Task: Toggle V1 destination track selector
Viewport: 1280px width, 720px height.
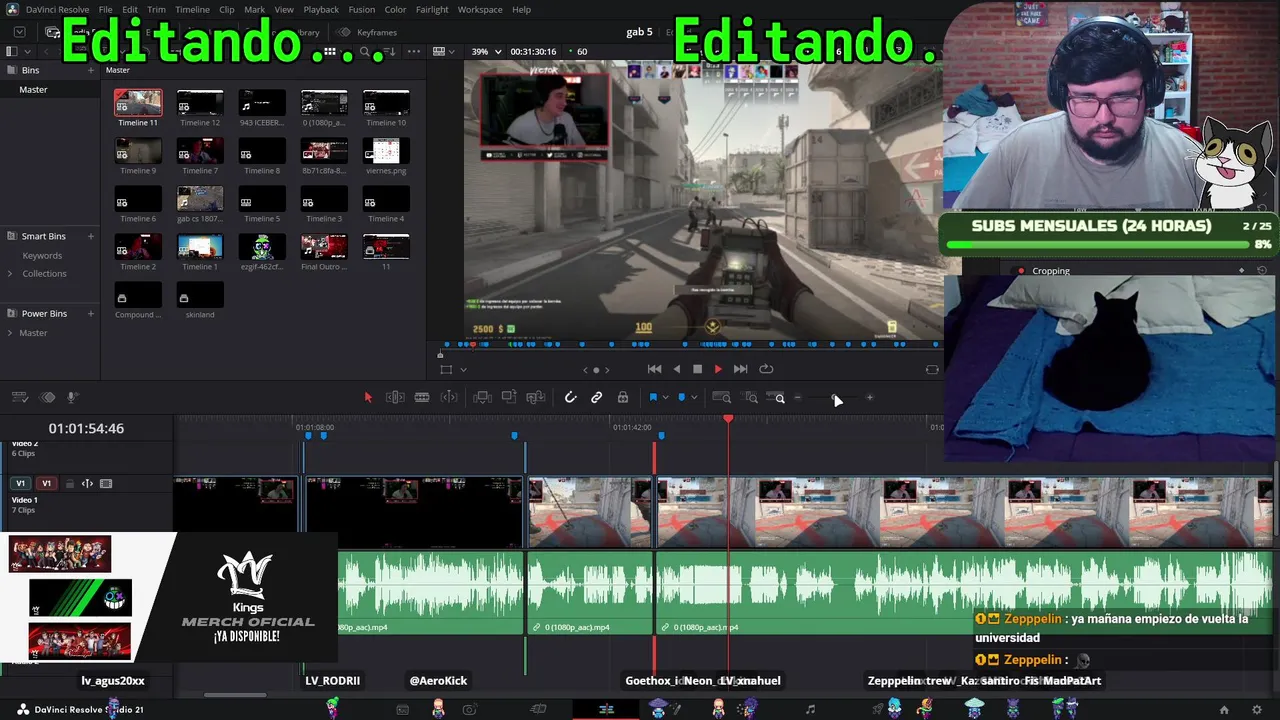Action: [20, 483]
